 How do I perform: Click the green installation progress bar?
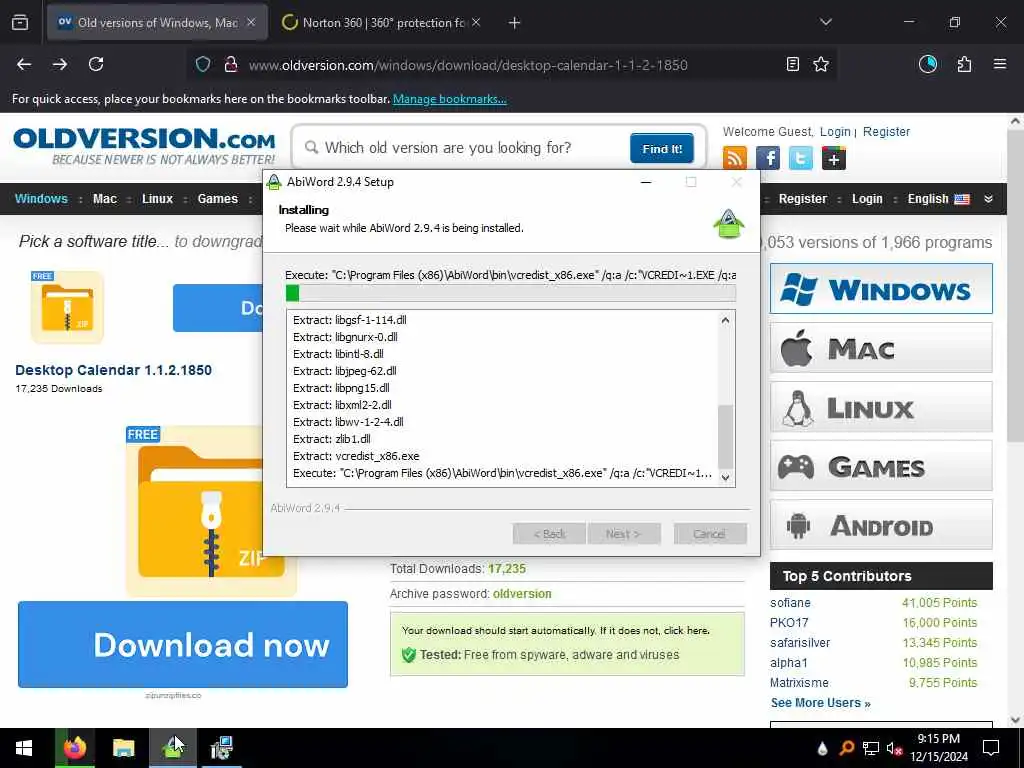tap(511, 293)
